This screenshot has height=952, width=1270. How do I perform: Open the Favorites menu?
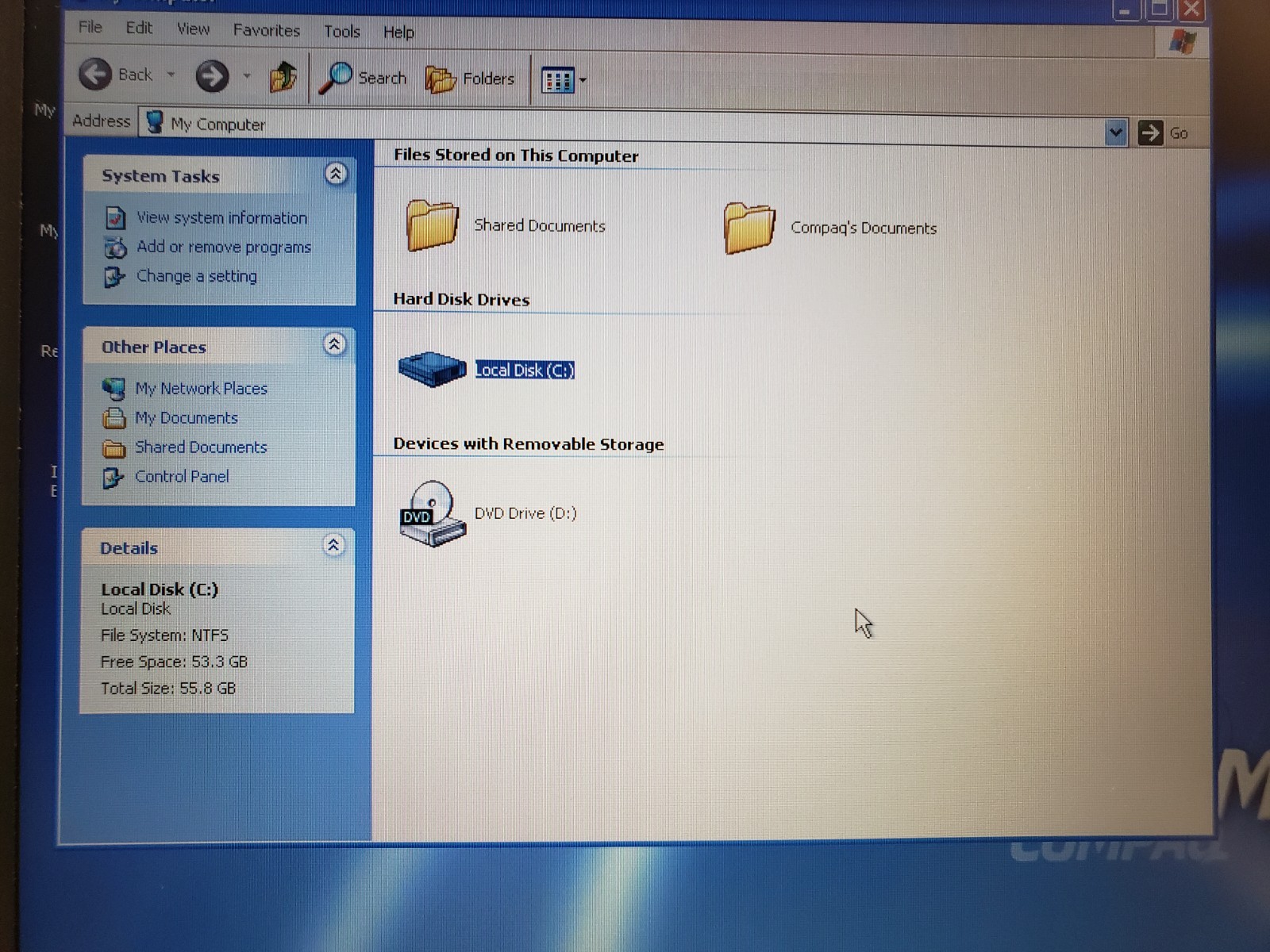pyautogui.click(x=267, y=30)
